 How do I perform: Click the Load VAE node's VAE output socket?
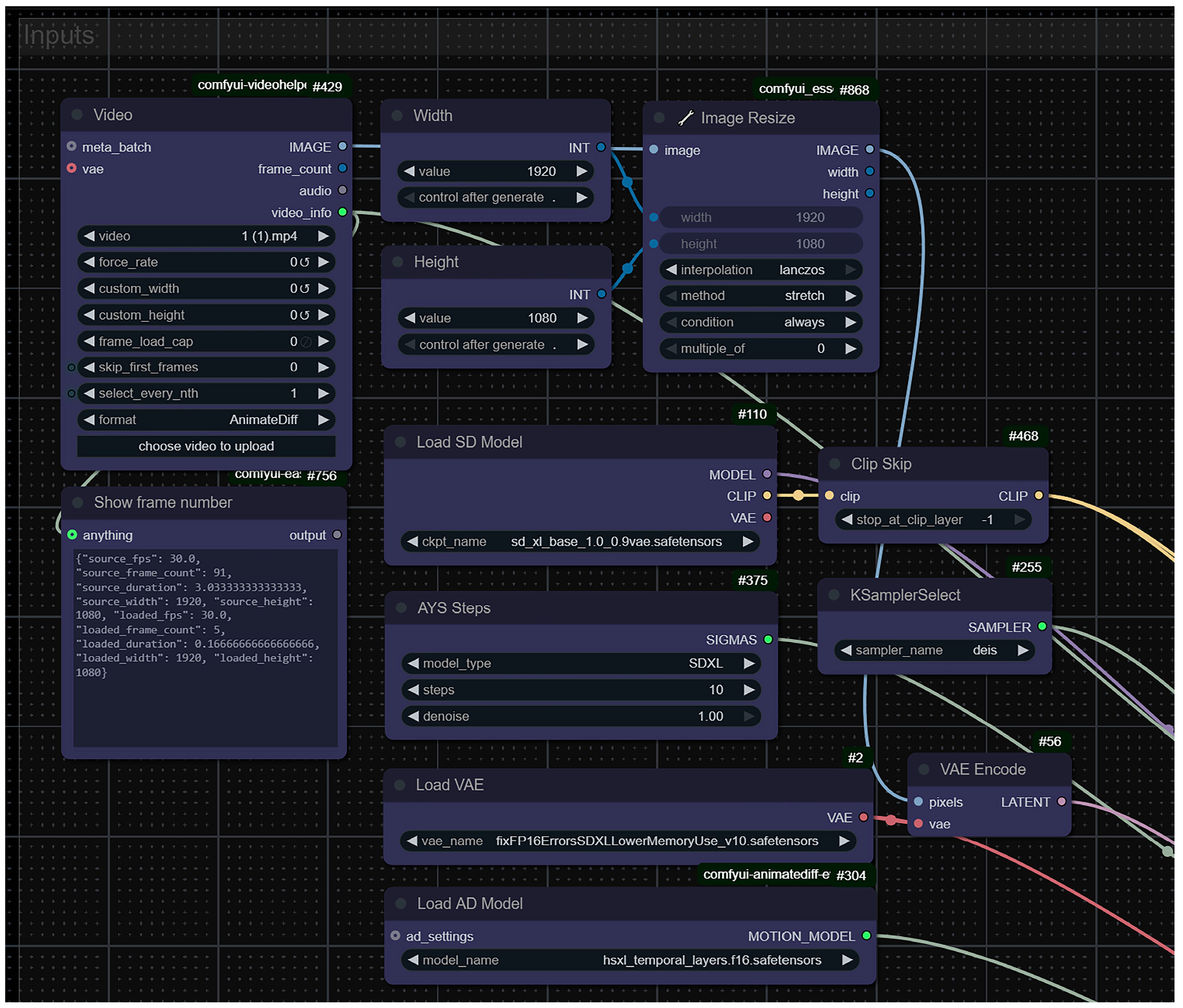(863, 817)
